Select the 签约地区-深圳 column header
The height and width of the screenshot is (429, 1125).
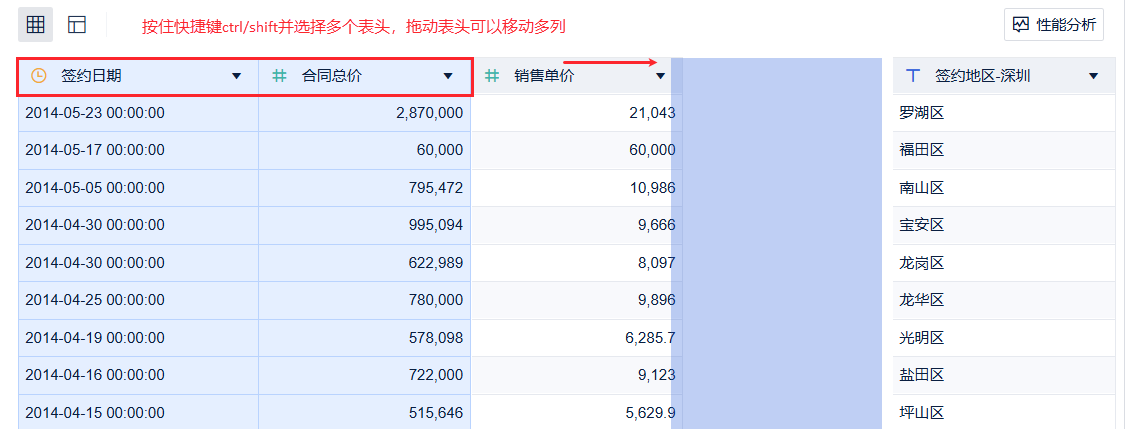pos(982,76)
